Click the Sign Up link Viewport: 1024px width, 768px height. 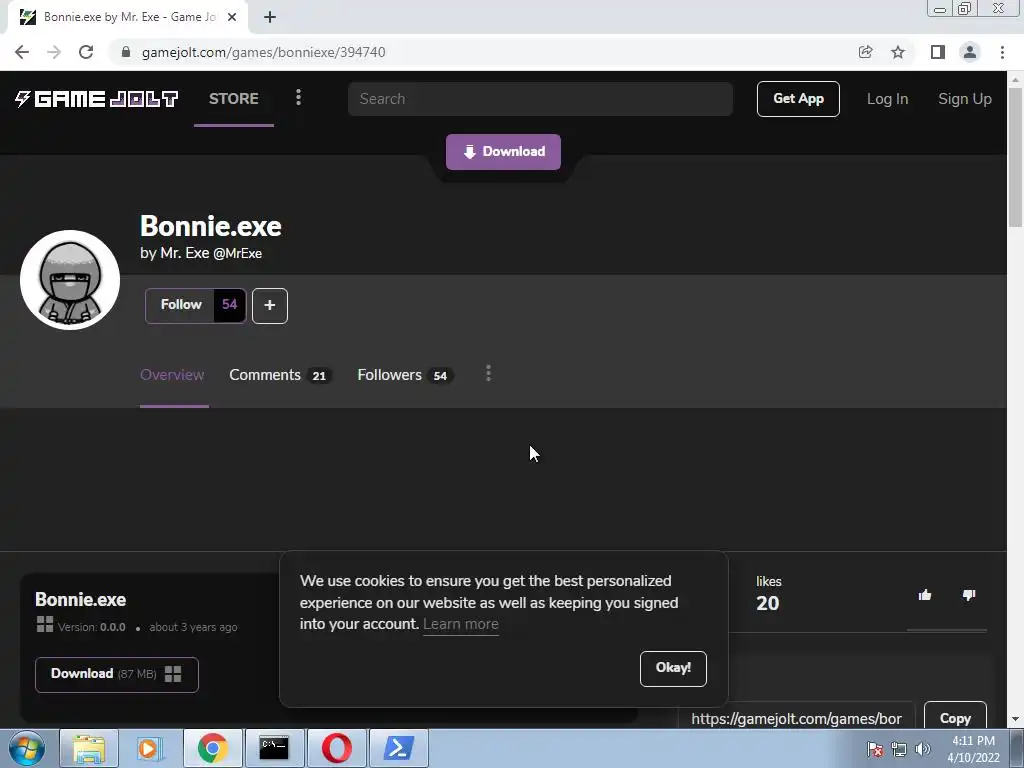point(965,99)
